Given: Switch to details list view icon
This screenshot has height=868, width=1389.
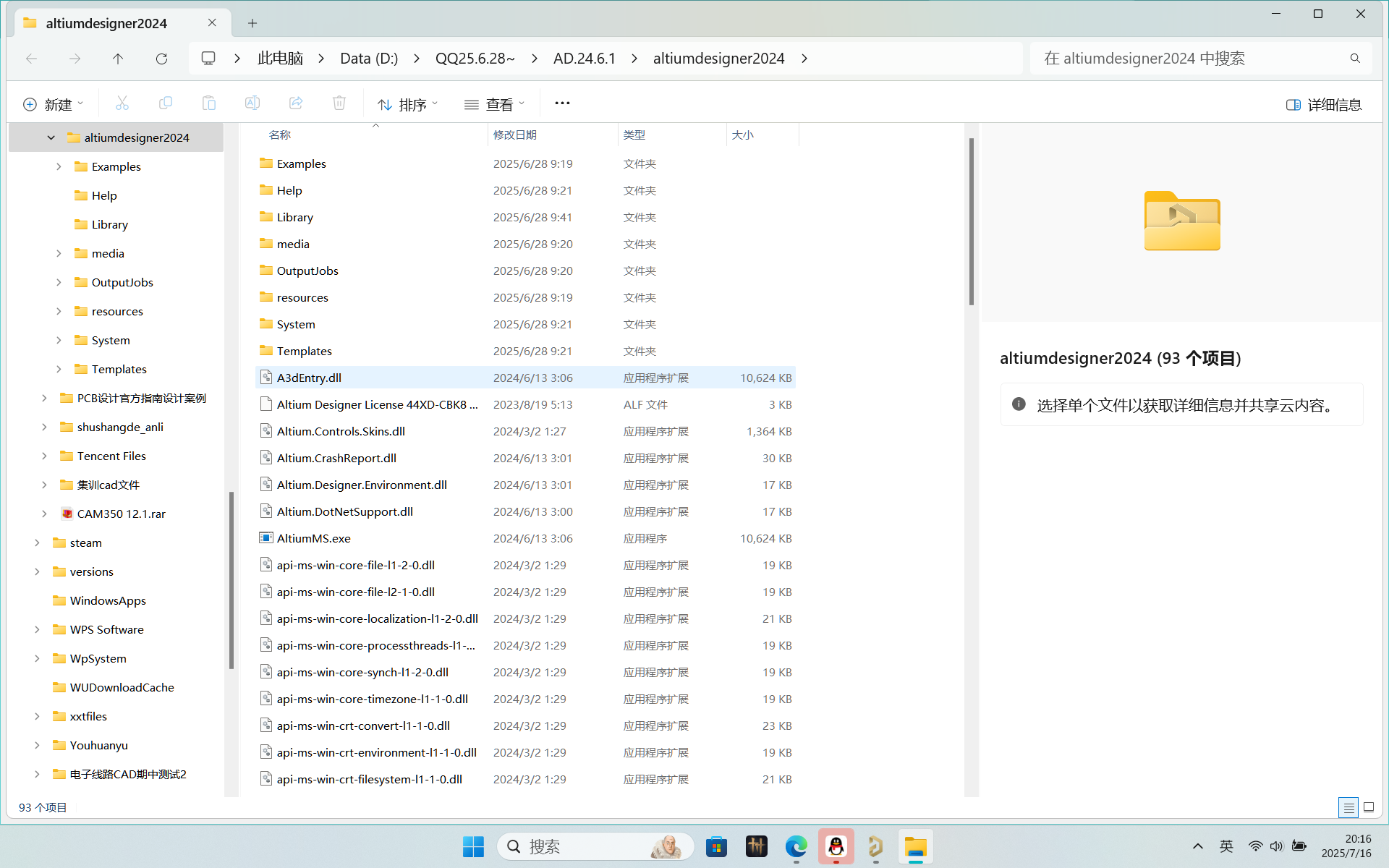Looking at the screenshot, I should (1348, 807).
